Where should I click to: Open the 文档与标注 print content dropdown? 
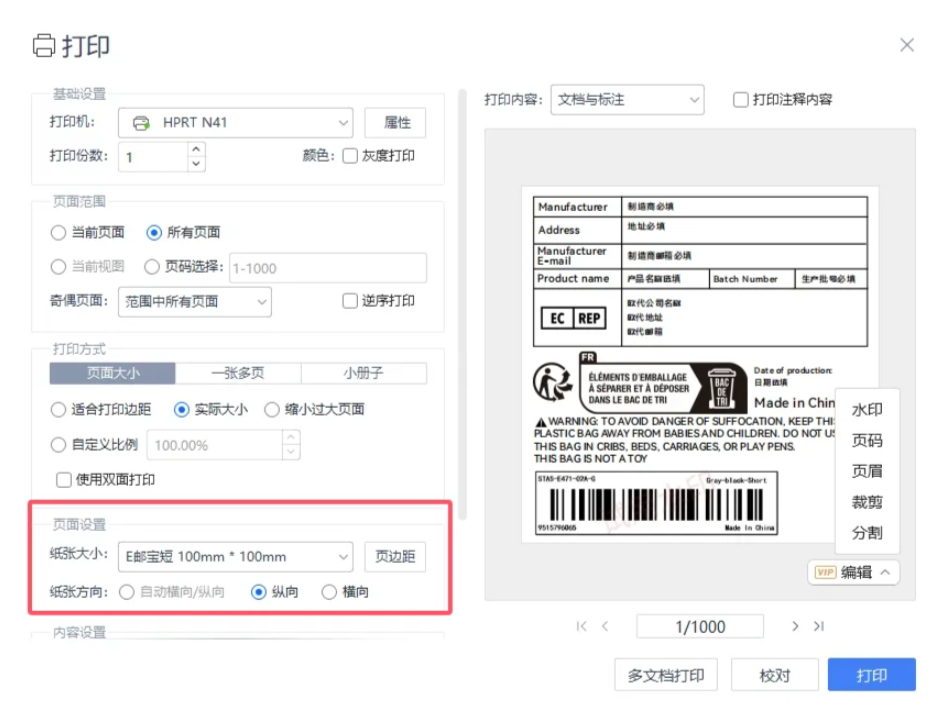coord(627,100)
